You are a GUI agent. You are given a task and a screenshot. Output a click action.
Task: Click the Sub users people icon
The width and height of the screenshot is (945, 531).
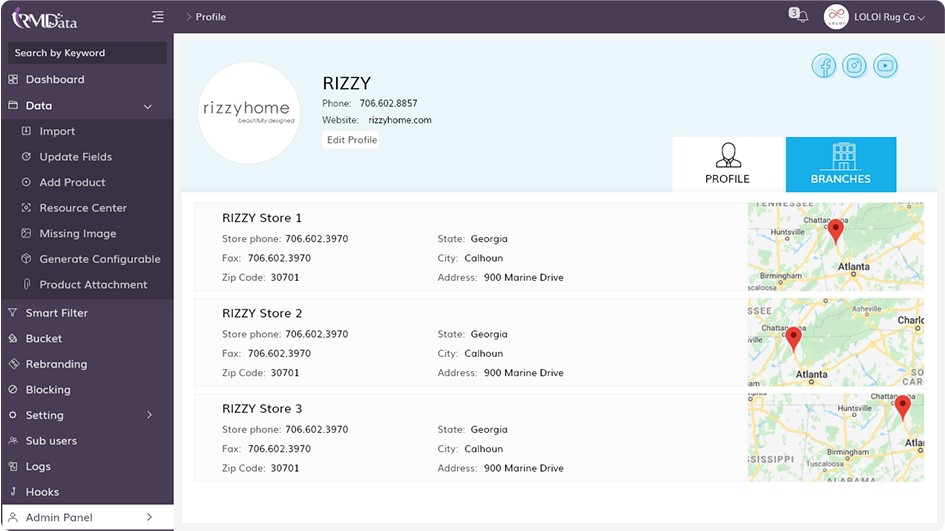13,441
